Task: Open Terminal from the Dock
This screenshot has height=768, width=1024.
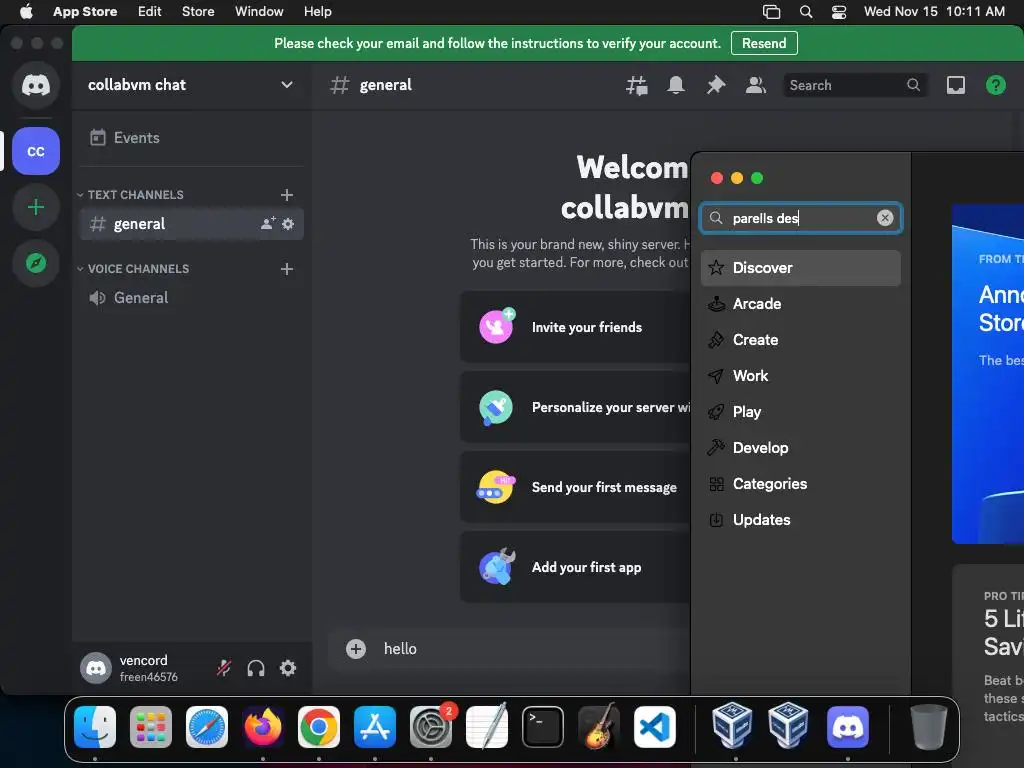Action: tap(543, 727)
